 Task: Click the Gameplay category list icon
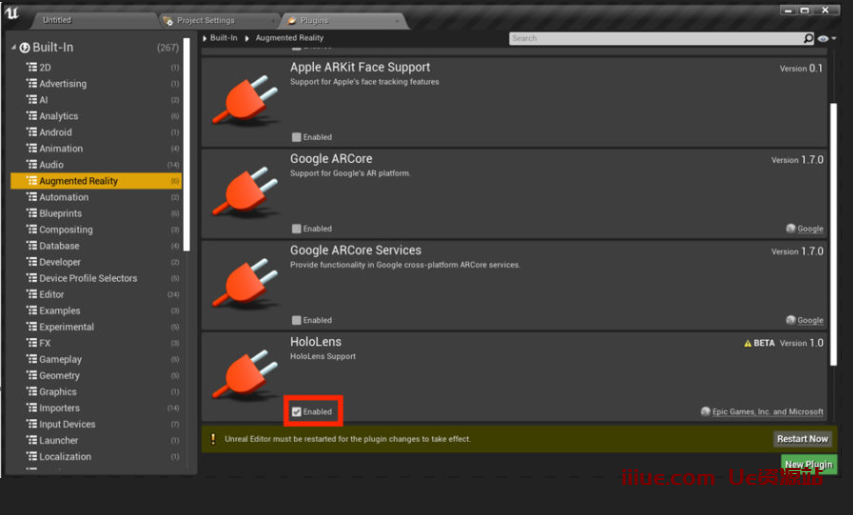(x=32, y=359)
